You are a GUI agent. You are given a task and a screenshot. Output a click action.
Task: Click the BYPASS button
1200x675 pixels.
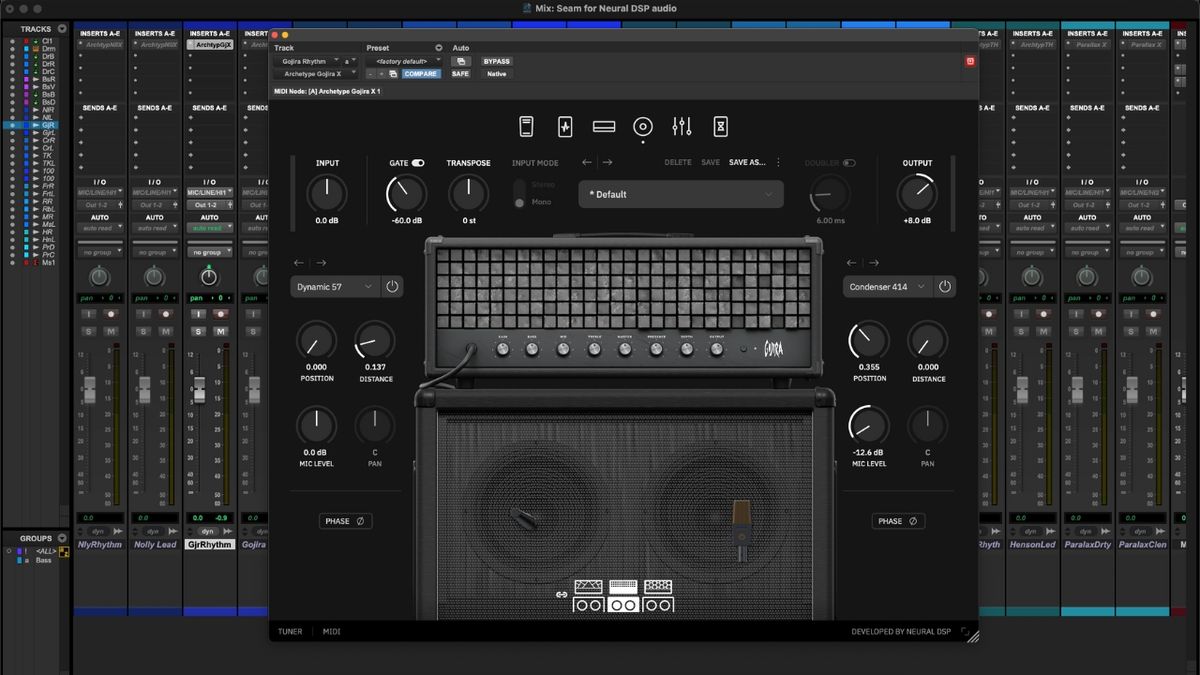(x=496, y=61)
